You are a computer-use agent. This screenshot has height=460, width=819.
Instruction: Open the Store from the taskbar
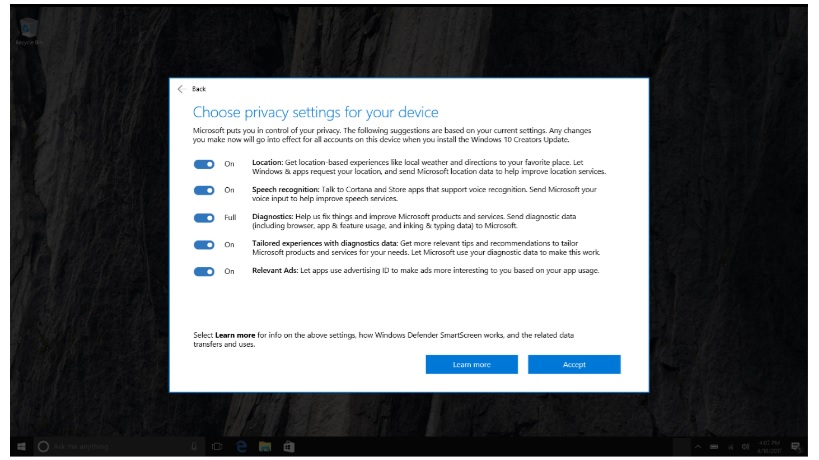[x=289, y=446]
